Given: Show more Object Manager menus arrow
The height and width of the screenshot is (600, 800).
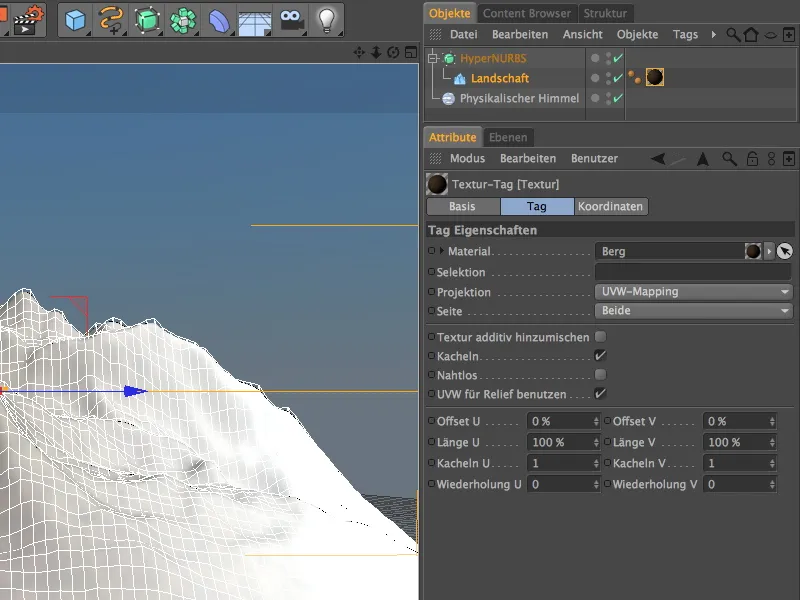Looking at the screenshot, I should coord(713,35).
